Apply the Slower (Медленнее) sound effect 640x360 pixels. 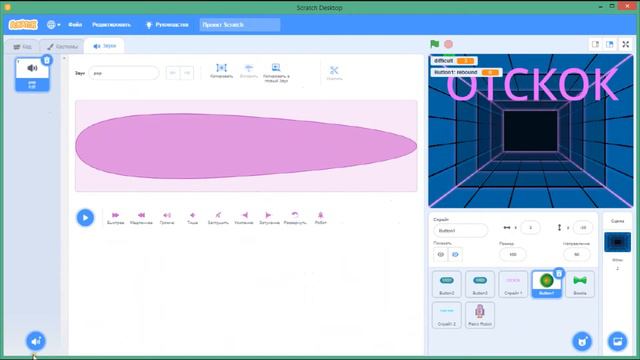pos(141,218)
